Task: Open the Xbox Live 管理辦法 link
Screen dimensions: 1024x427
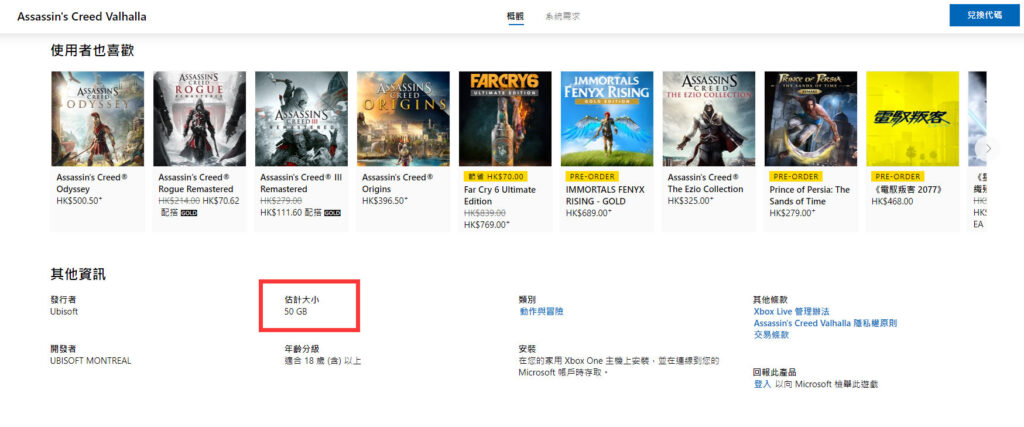Action: coord(792,311)
